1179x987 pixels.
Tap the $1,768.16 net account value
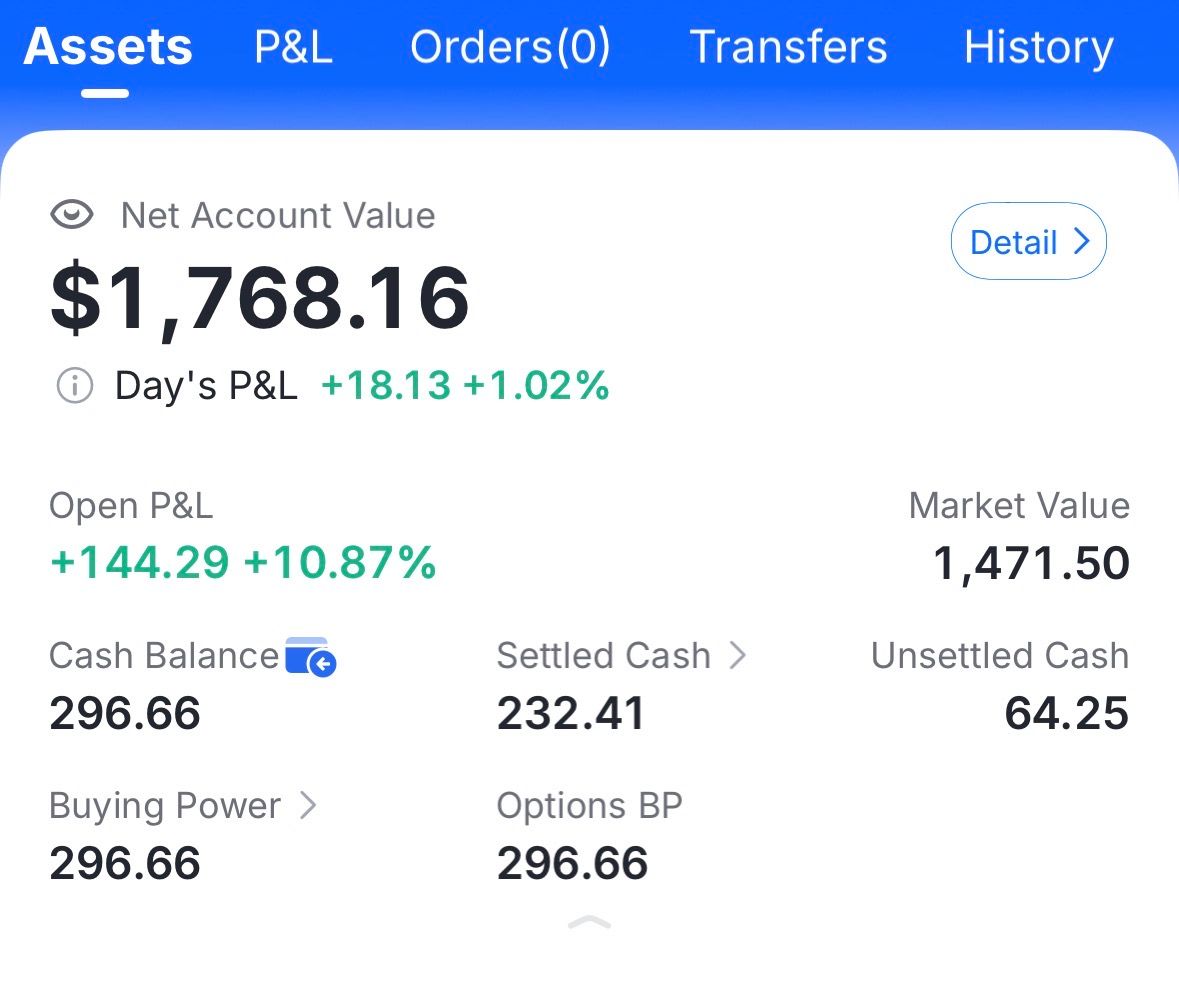(x=260, y=299)
